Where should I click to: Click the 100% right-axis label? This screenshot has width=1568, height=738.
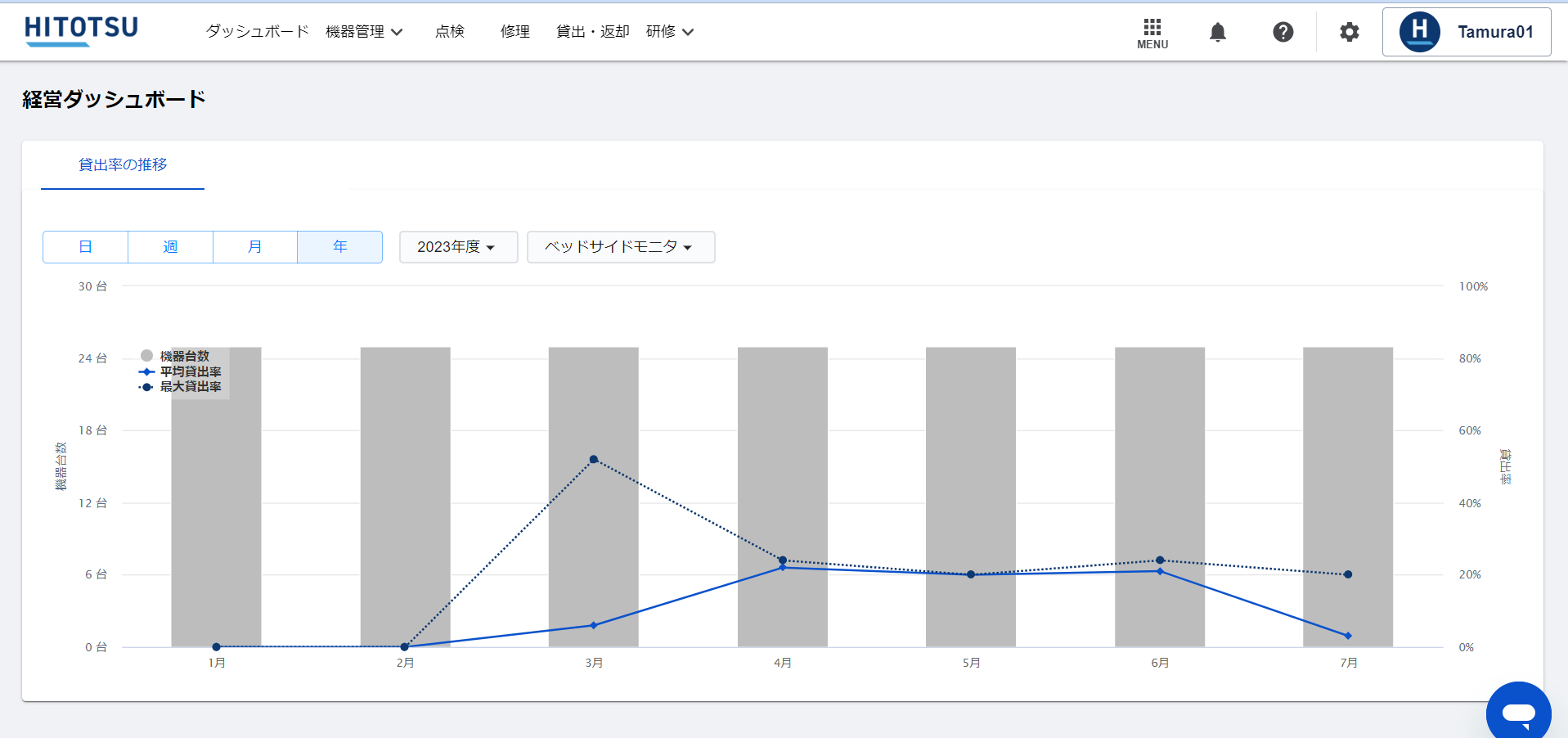[x=1473, y=286]
